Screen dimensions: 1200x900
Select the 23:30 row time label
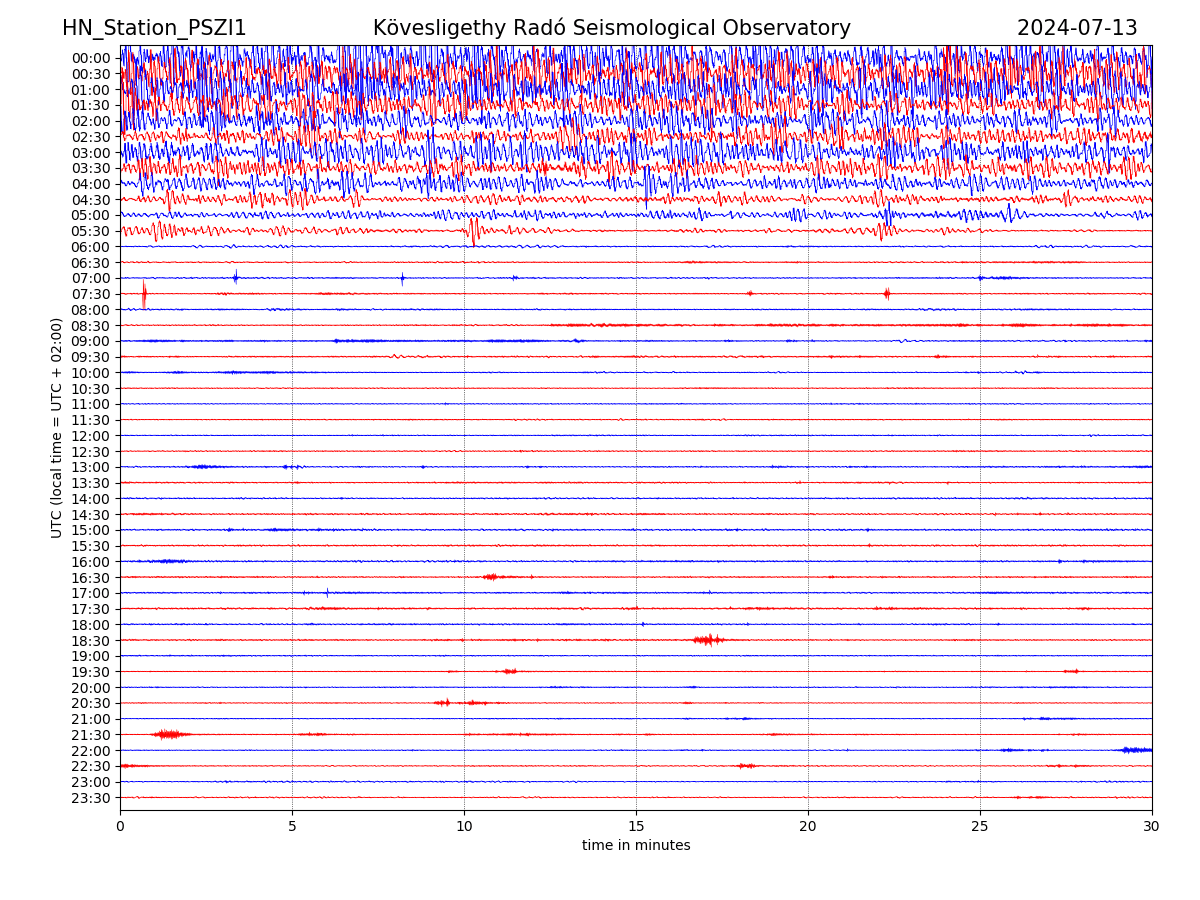click(90, 798)
